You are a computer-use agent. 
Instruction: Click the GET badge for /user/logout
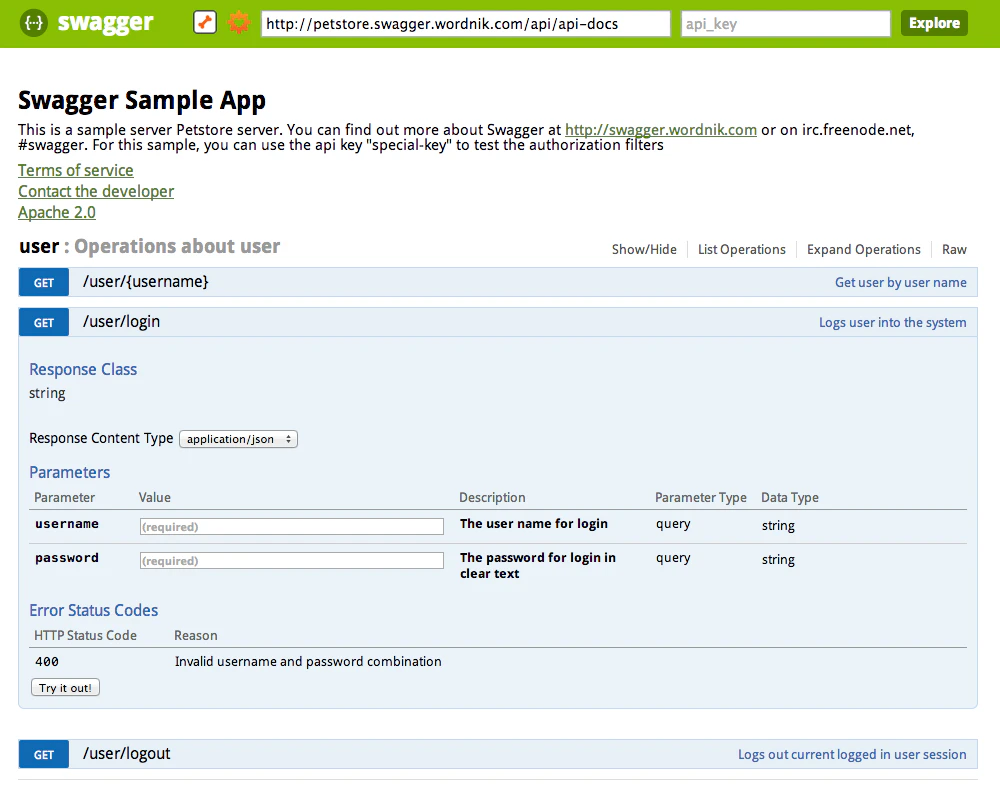pos(43,755)
